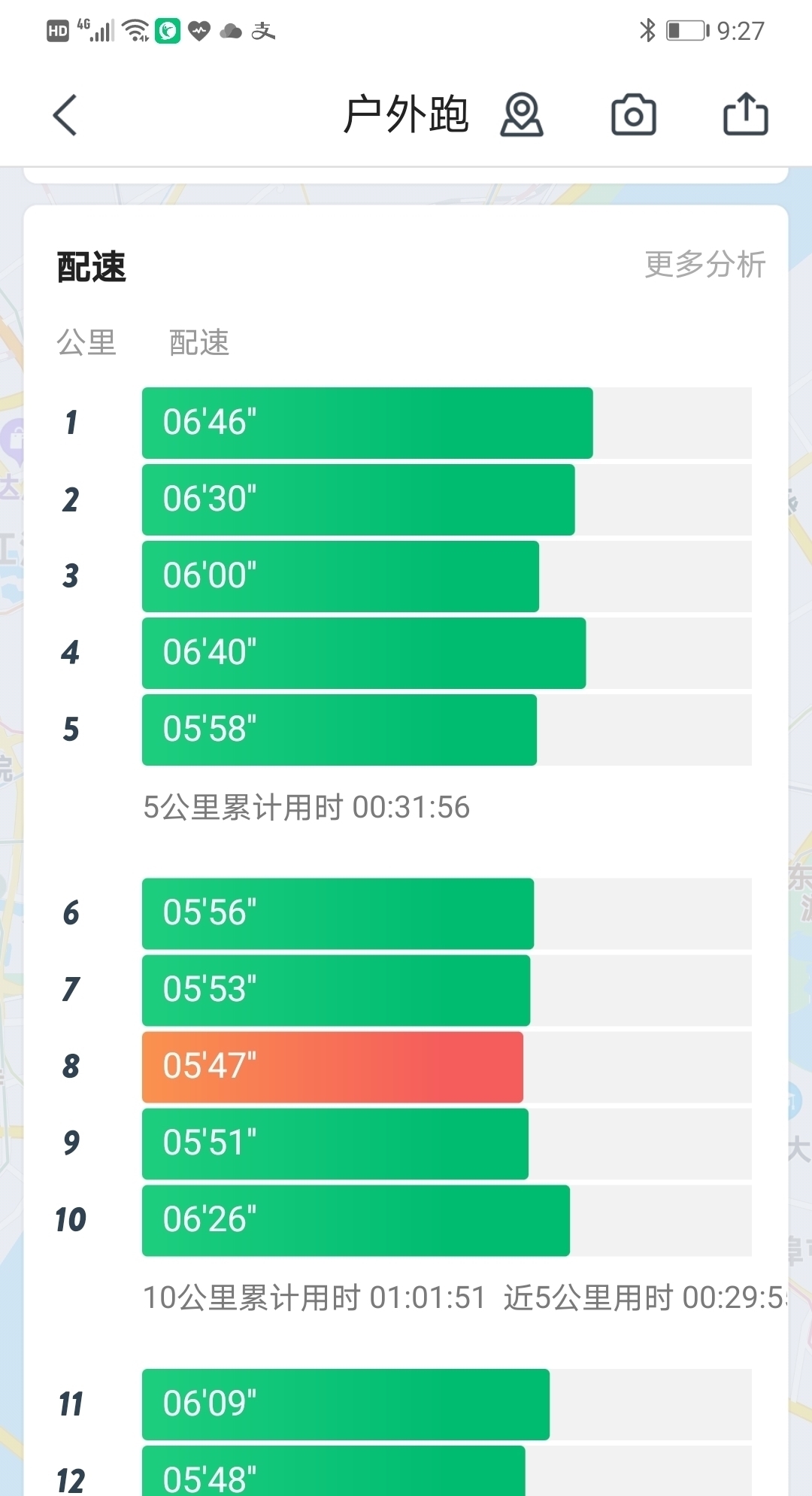Tap the battery indicator icon
812x1496 pixels.
click(687, 30)
